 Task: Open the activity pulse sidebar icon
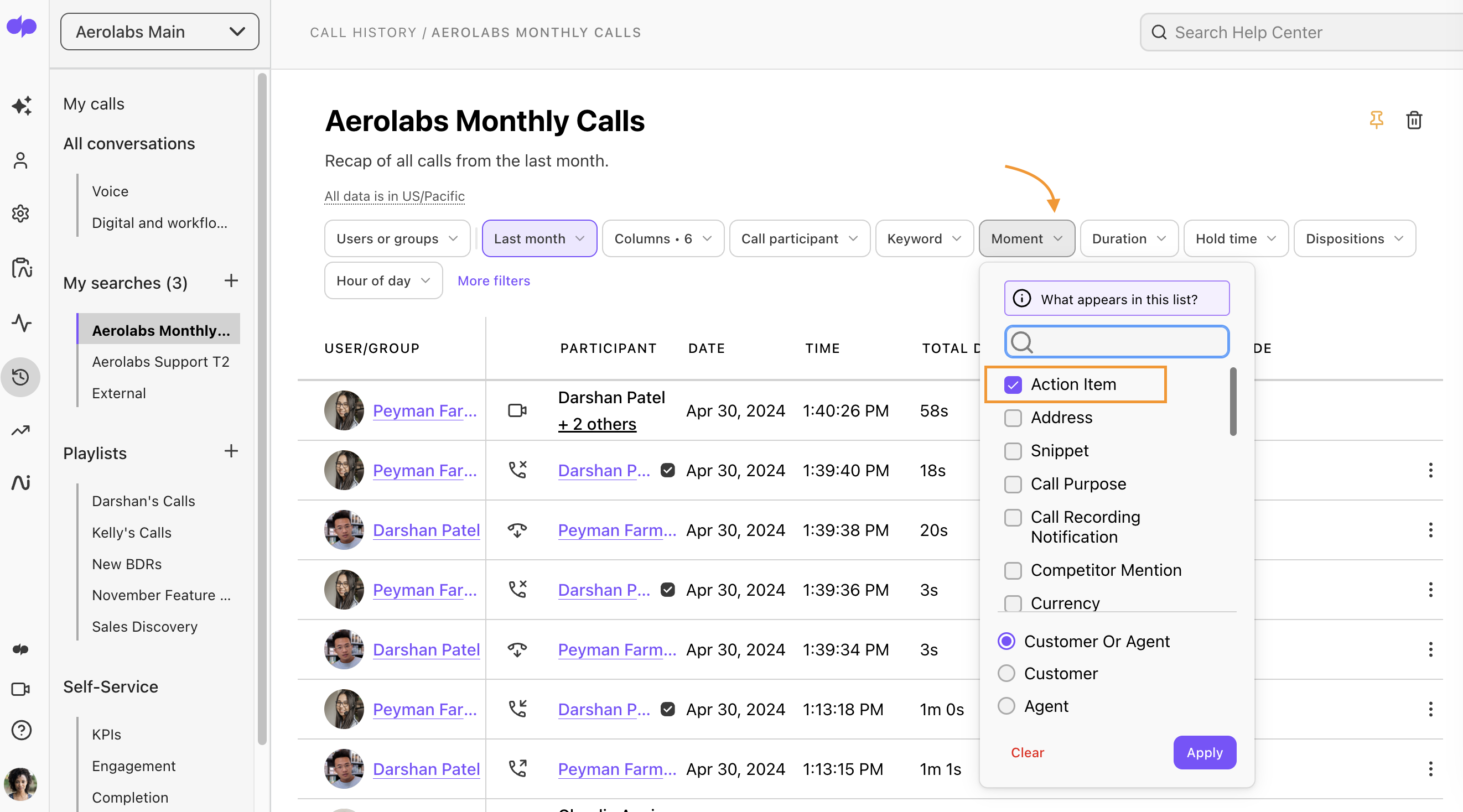pyautogui.click(x=22, y=323)
